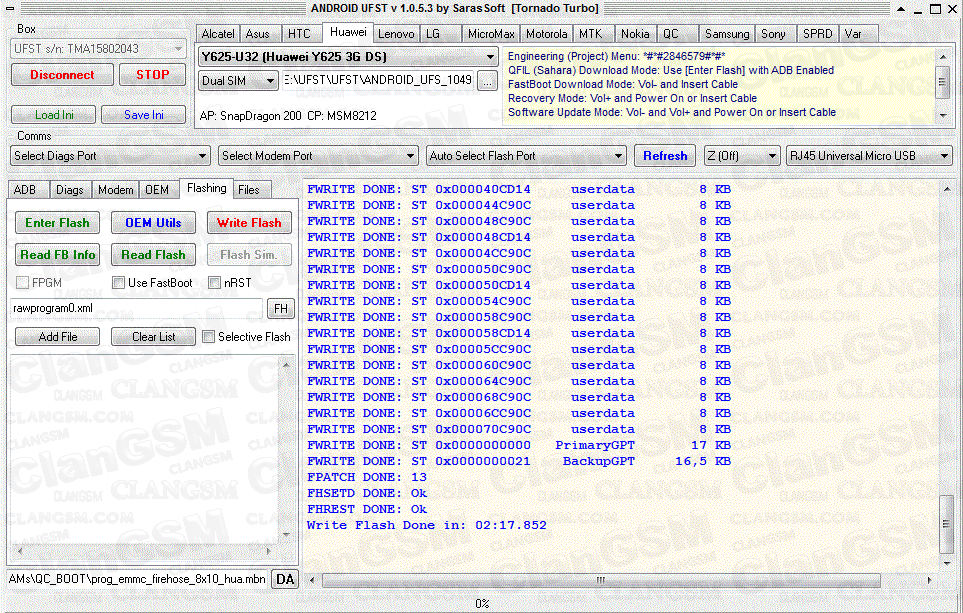Click the Clear List button
The image size is (963, 613).
coord(154,337)
